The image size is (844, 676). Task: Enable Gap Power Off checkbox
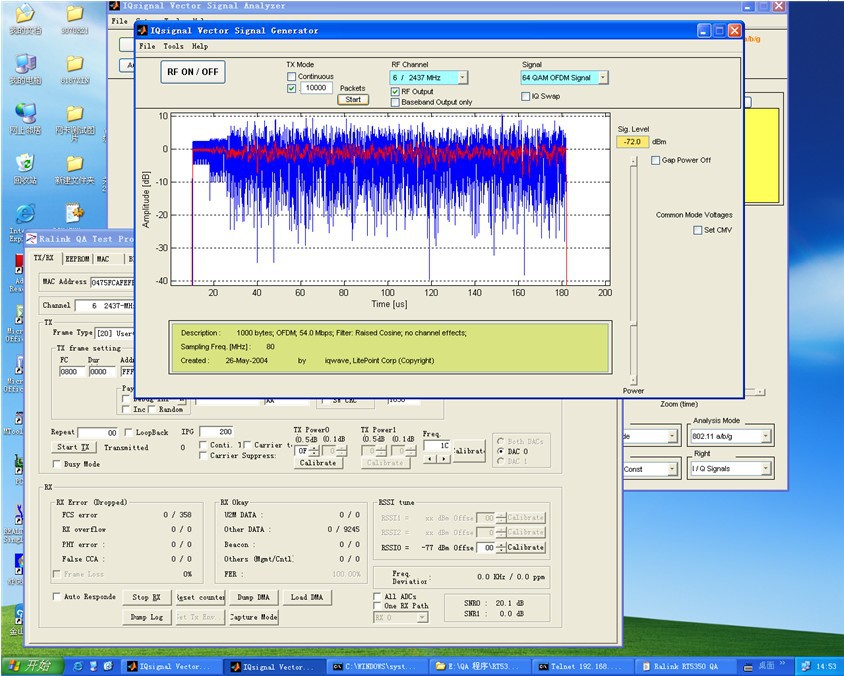(x=655, y=160)
